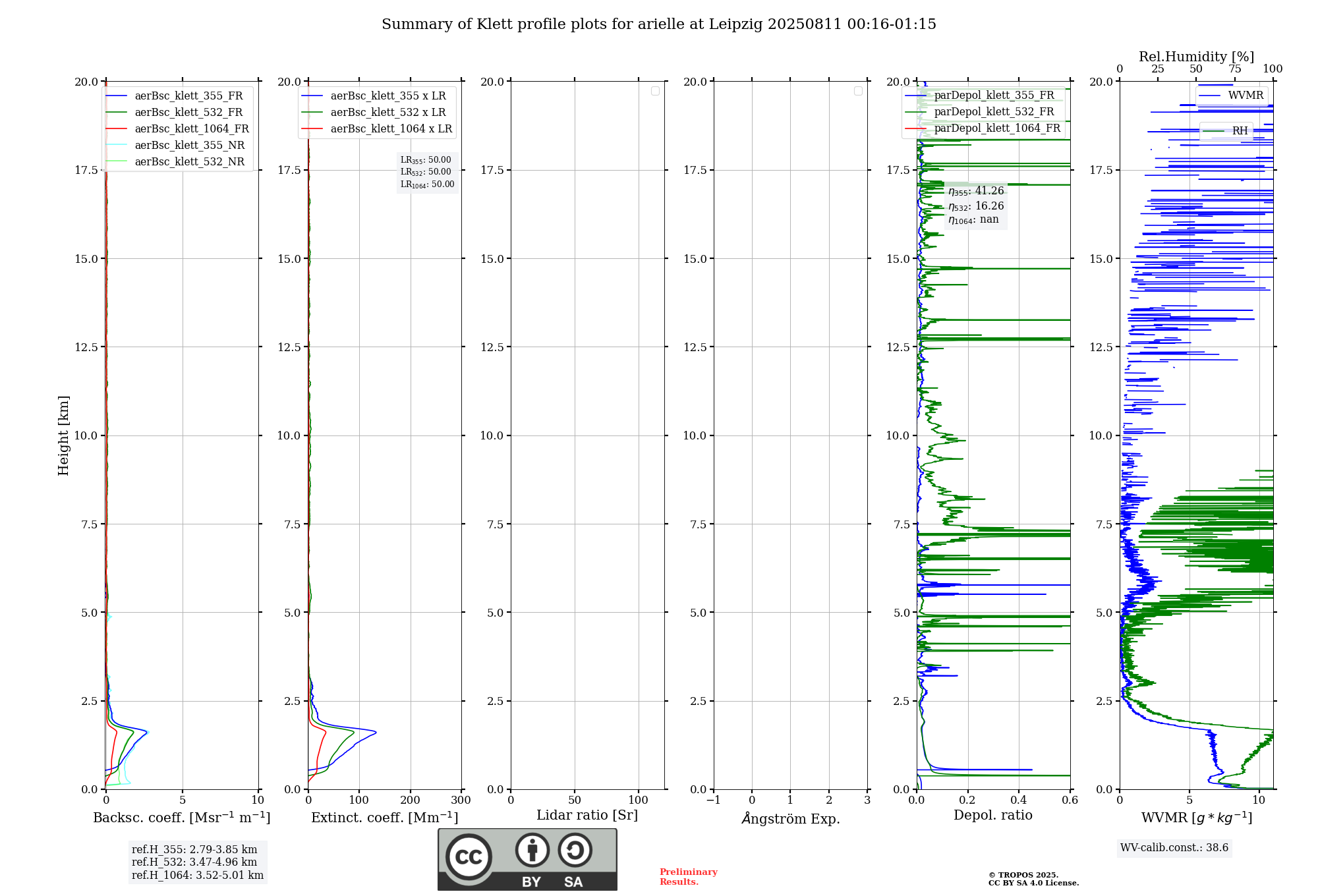This screenshot has width=1318, height=896.
Task: Click the empty legend box in Lidar ratio plot
Action: [655, 91]
